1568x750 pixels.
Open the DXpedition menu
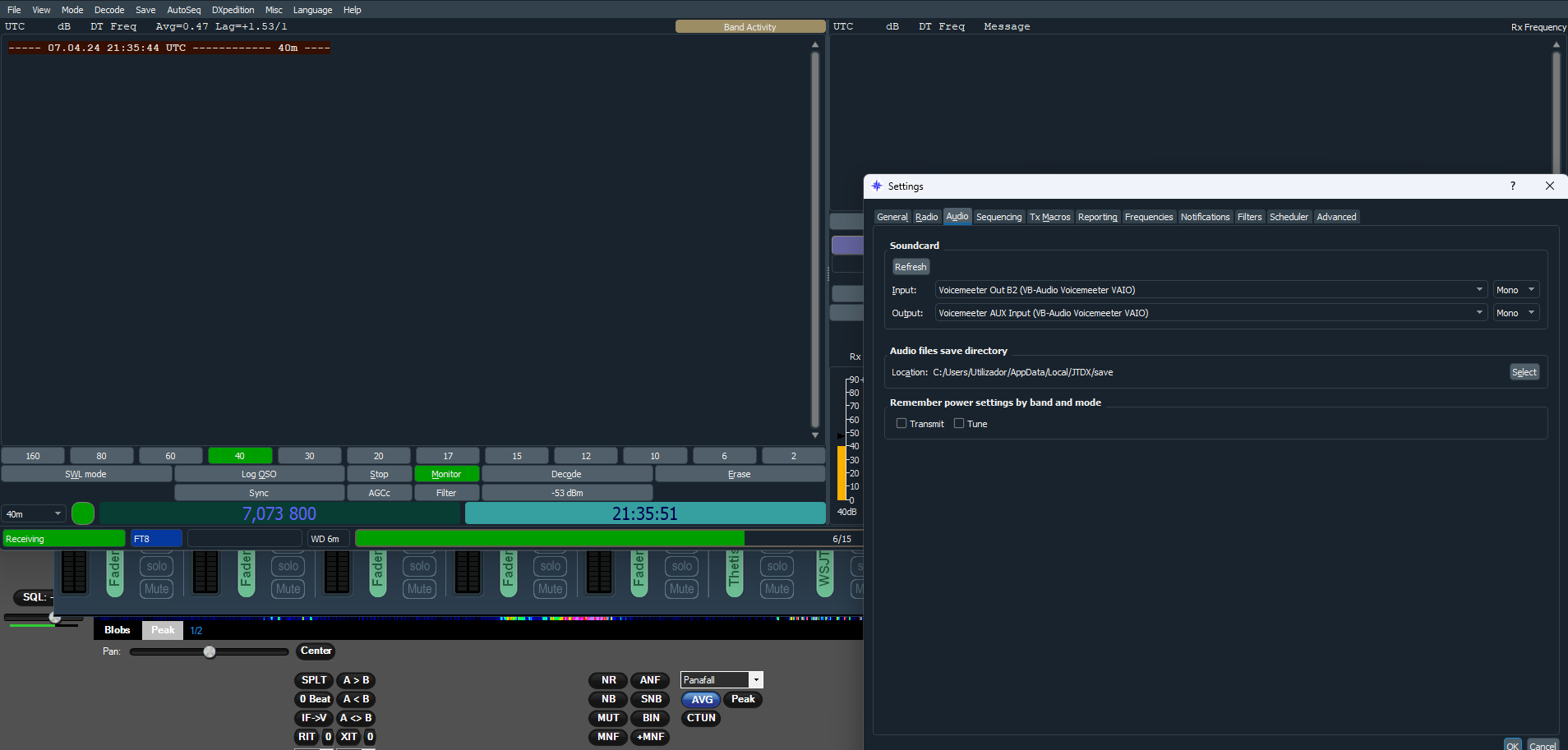coord(233,10)
